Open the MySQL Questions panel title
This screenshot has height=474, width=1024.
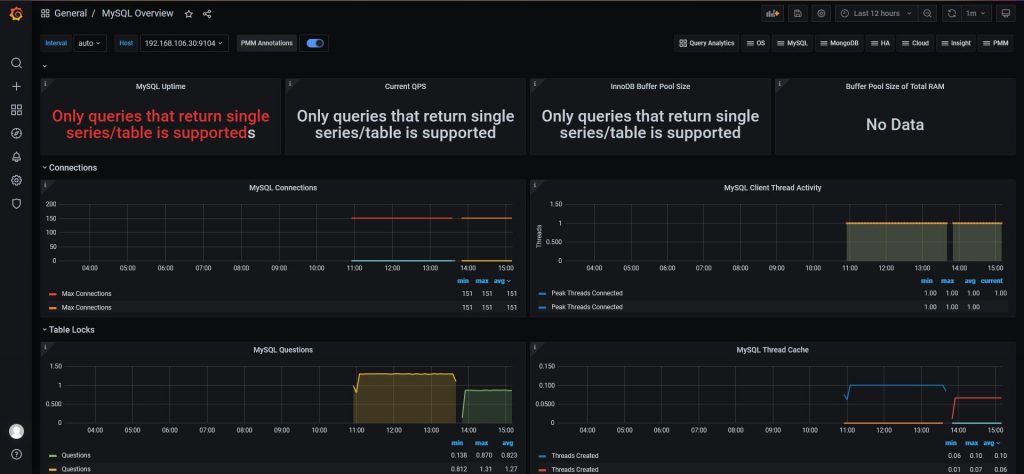(x=283, y=350)
